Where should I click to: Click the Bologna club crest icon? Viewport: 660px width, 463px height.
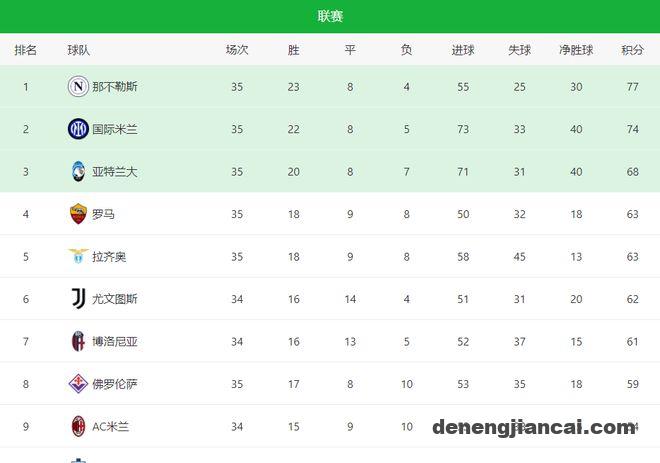click(x=78, y=341)
